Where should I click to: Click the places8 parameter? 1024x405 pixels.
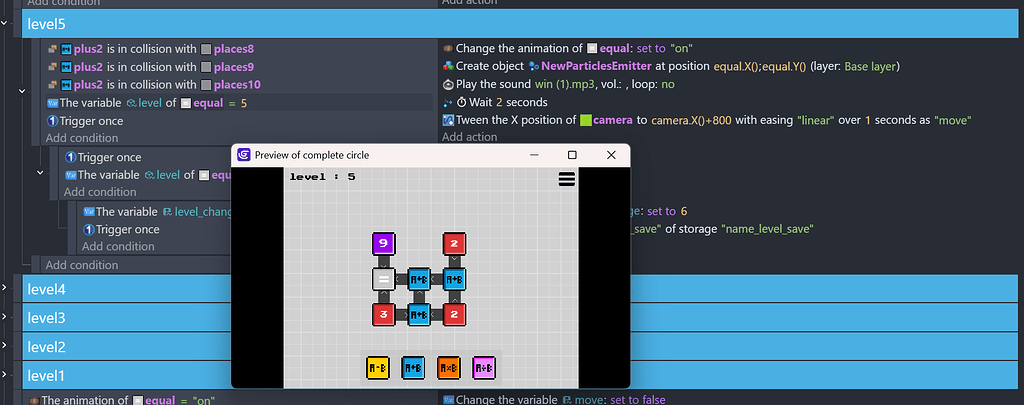pos(234,49)
